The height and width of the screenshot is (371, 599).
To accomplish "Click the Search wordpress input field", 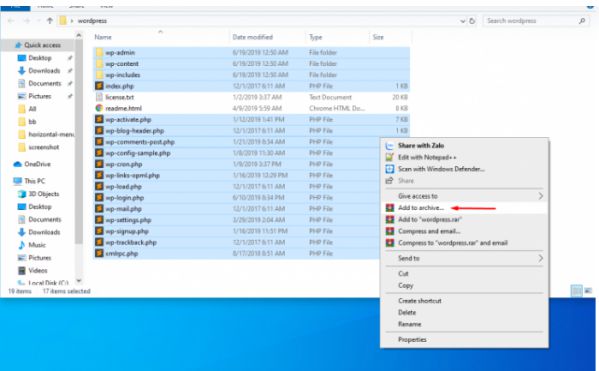I will pyautogui.click(x=536, y=21).
